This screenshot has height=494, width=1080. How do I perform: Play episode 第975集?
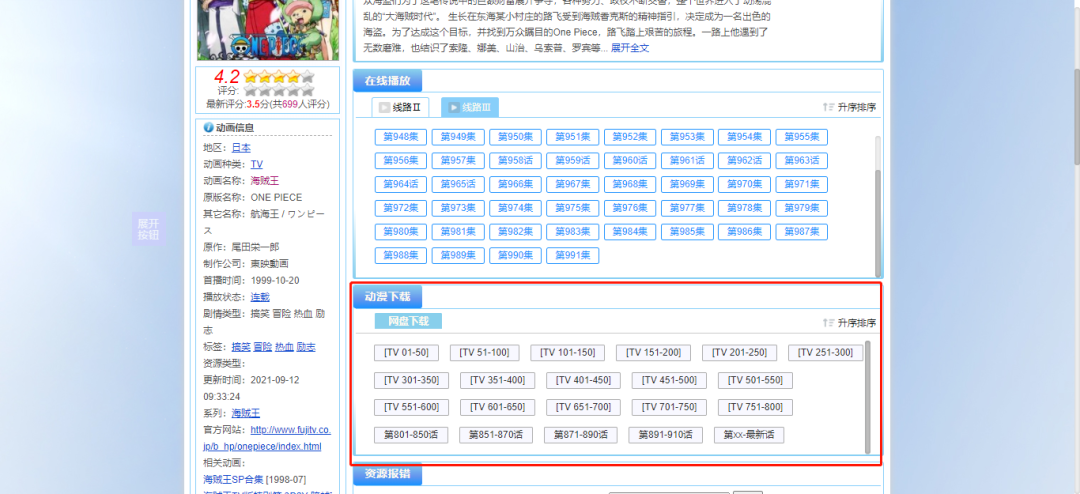click(572, 208)
